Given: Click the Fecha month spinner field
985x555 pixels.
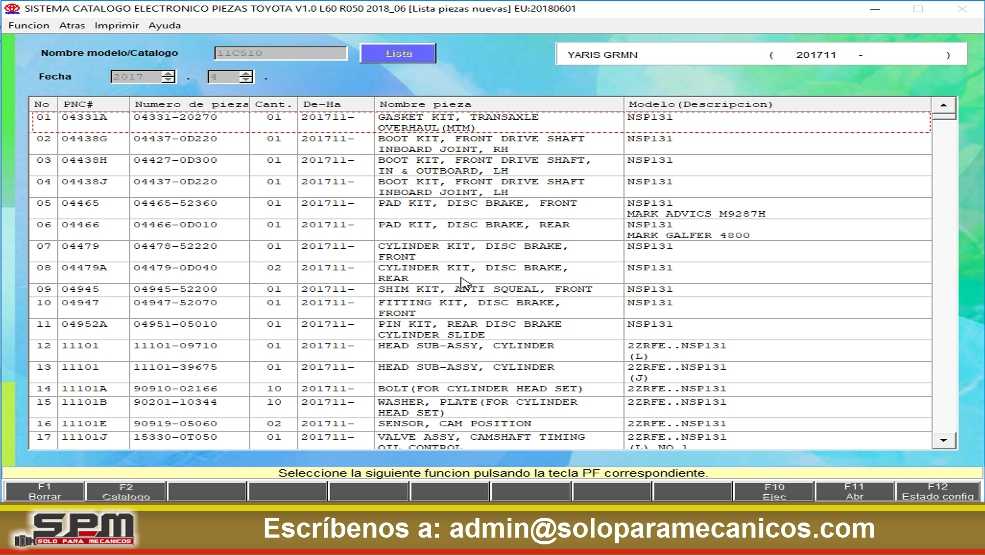Looking at the screenshot, I should pos(231,77).
